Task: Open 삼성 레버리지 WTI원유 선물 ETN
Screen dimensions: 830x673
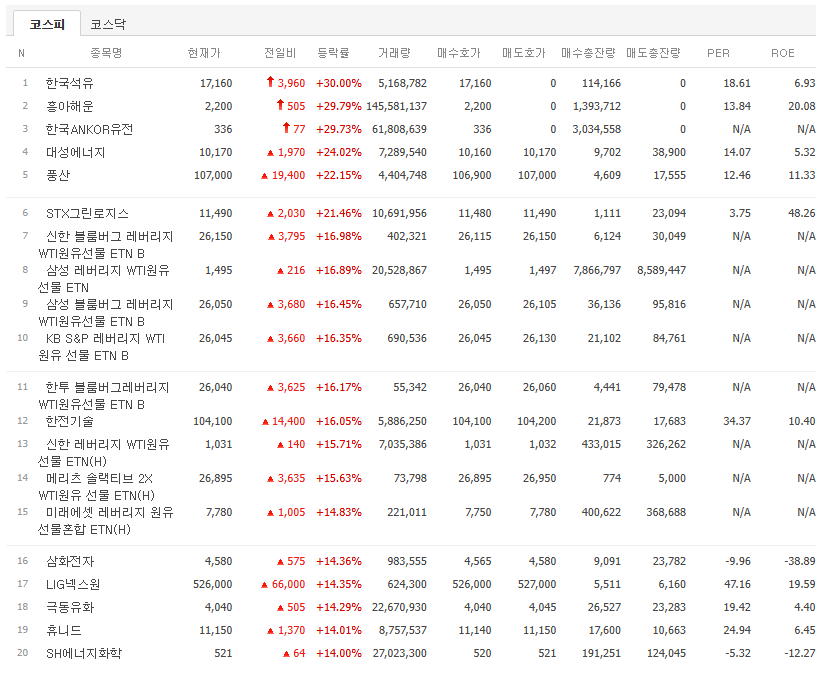Action: (x=104, y=279)
